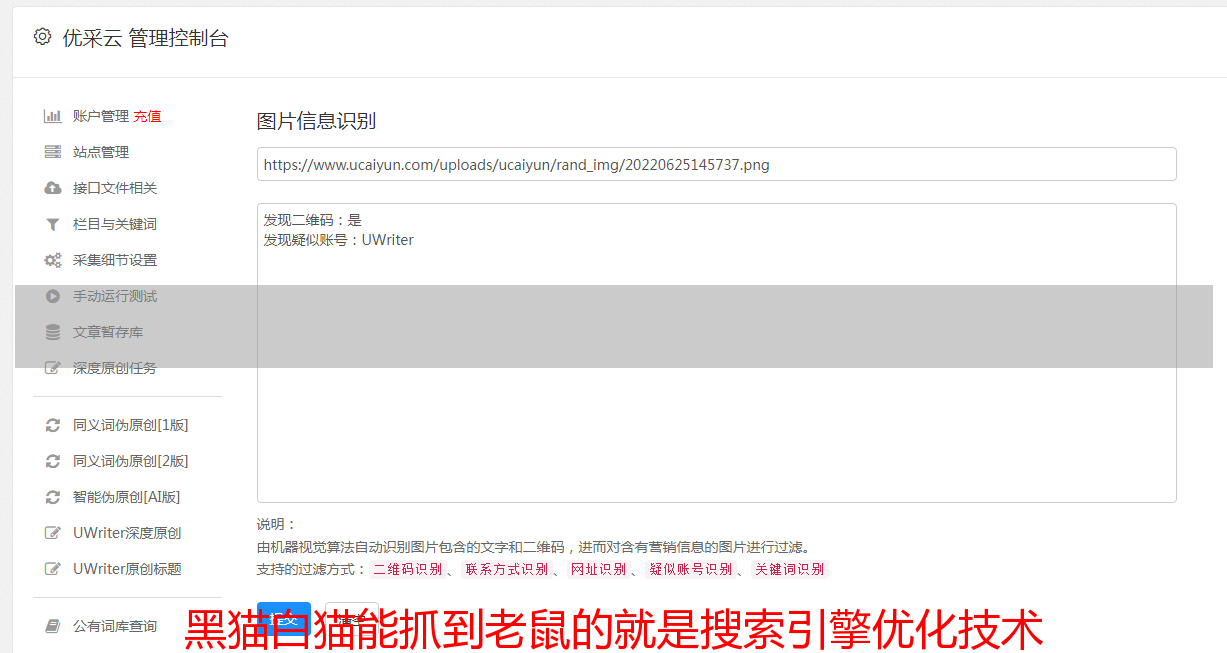Image resolution: width=1227 pixels, height=653 pixels.
Task: Click the gears icon for 采集细节设置
Action: tap(53, 260)
